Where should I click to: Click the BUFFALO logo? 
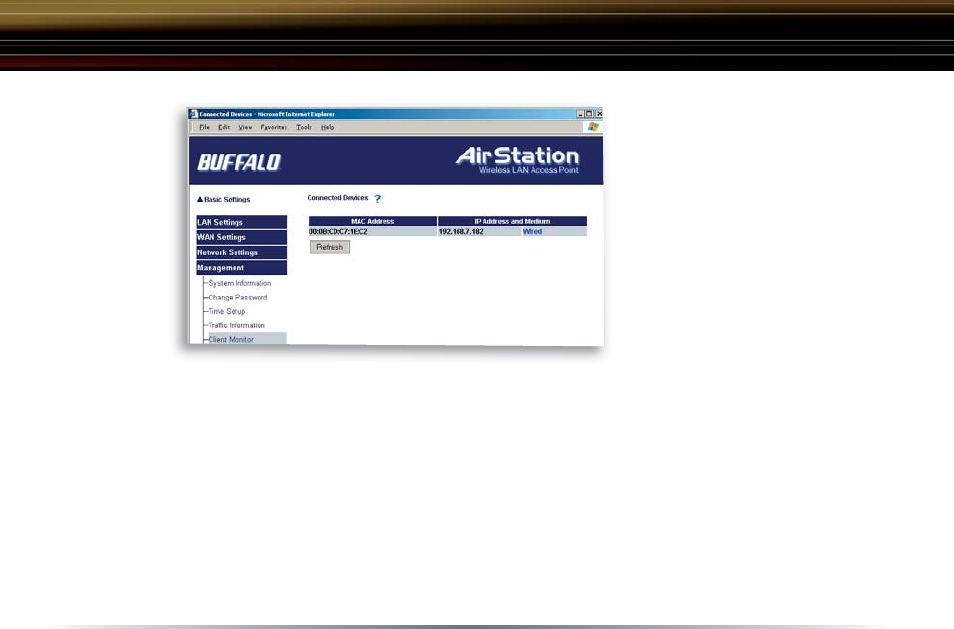pos(239,162)
